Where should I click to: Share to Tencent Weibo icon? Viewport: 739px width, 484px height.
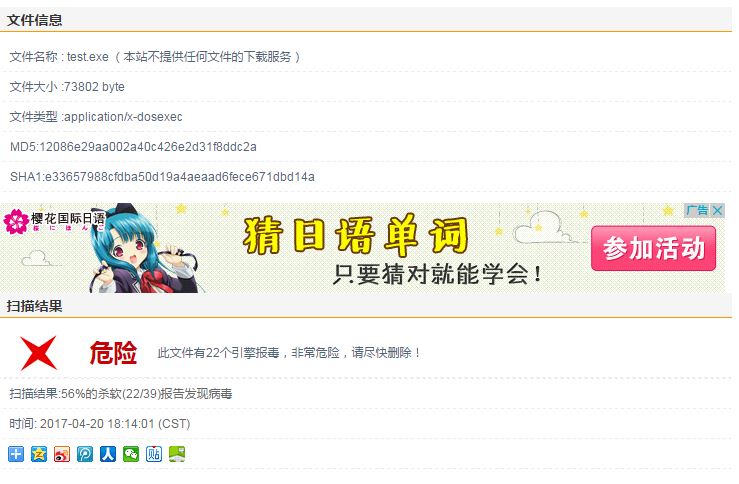point(85,454)
